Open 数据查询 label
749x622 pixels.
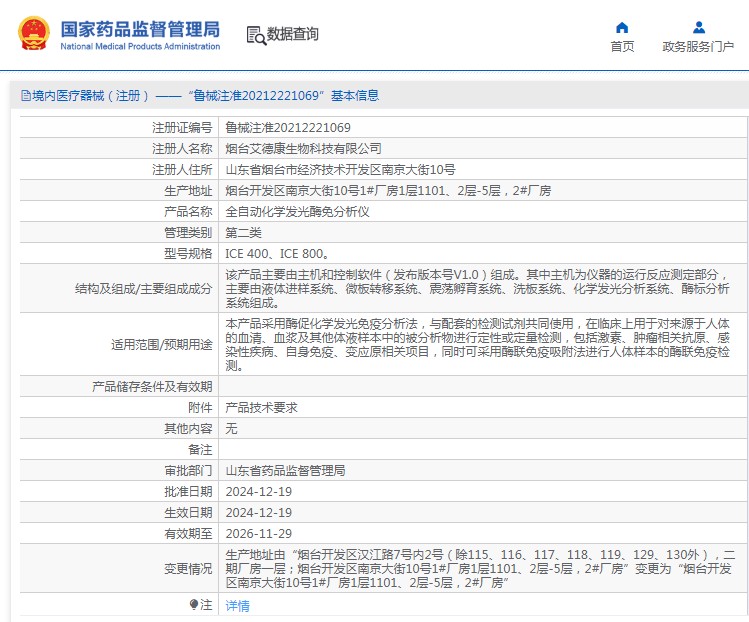coord(292,34)
